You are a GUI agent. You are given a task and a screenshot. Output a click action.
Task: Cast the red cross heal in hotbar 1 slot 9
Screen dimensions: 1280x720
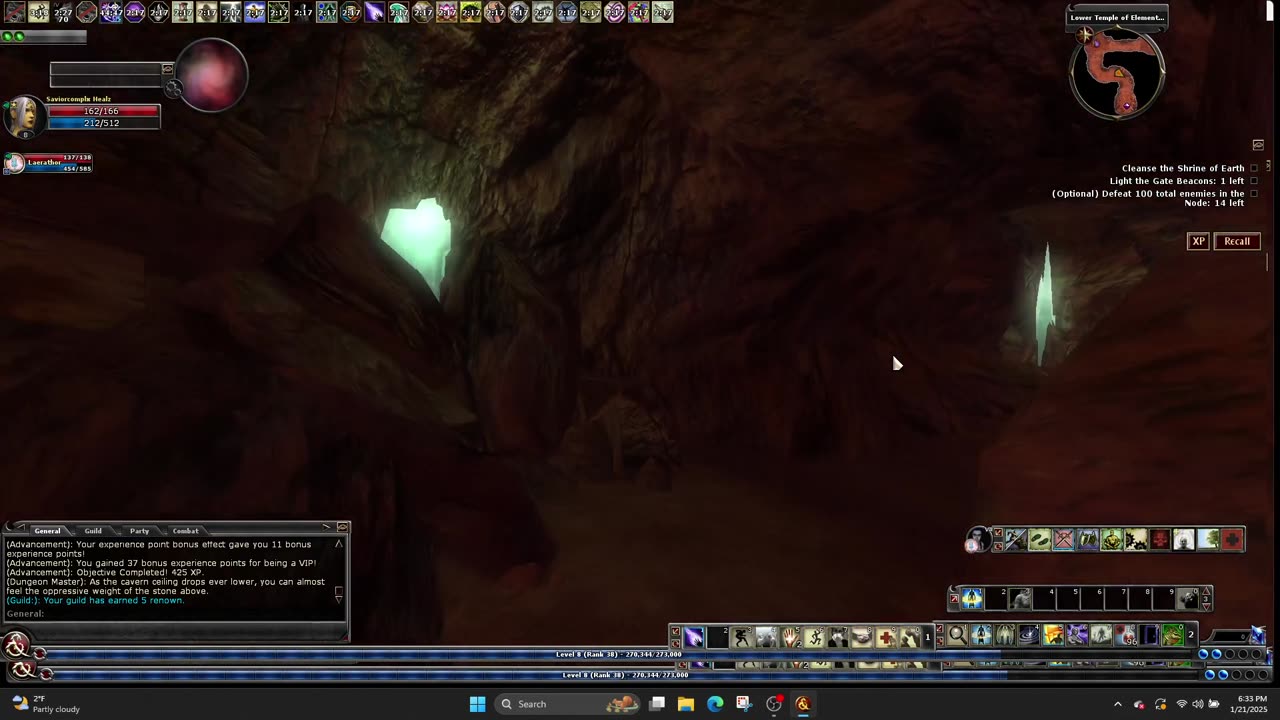pos(885,637)
